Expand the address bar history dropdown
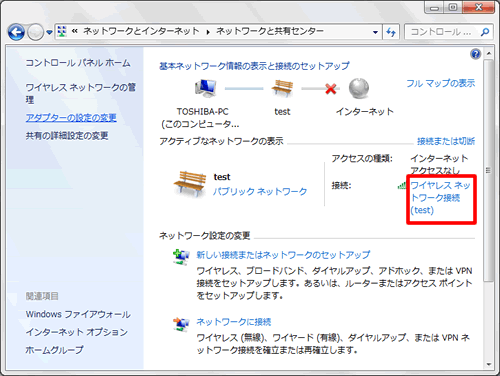The height and width of the screenshot is (376, 500). [375, 32]
